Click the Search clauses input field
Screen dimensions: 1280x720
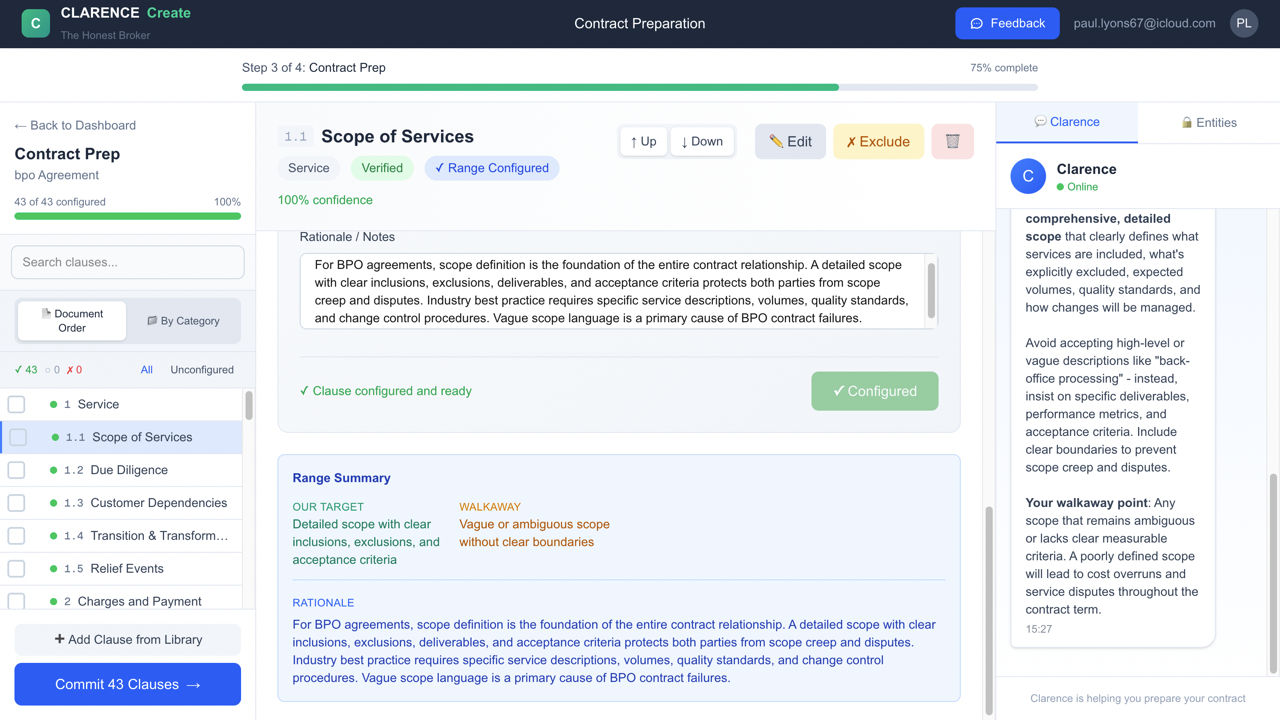click(127, 262)
